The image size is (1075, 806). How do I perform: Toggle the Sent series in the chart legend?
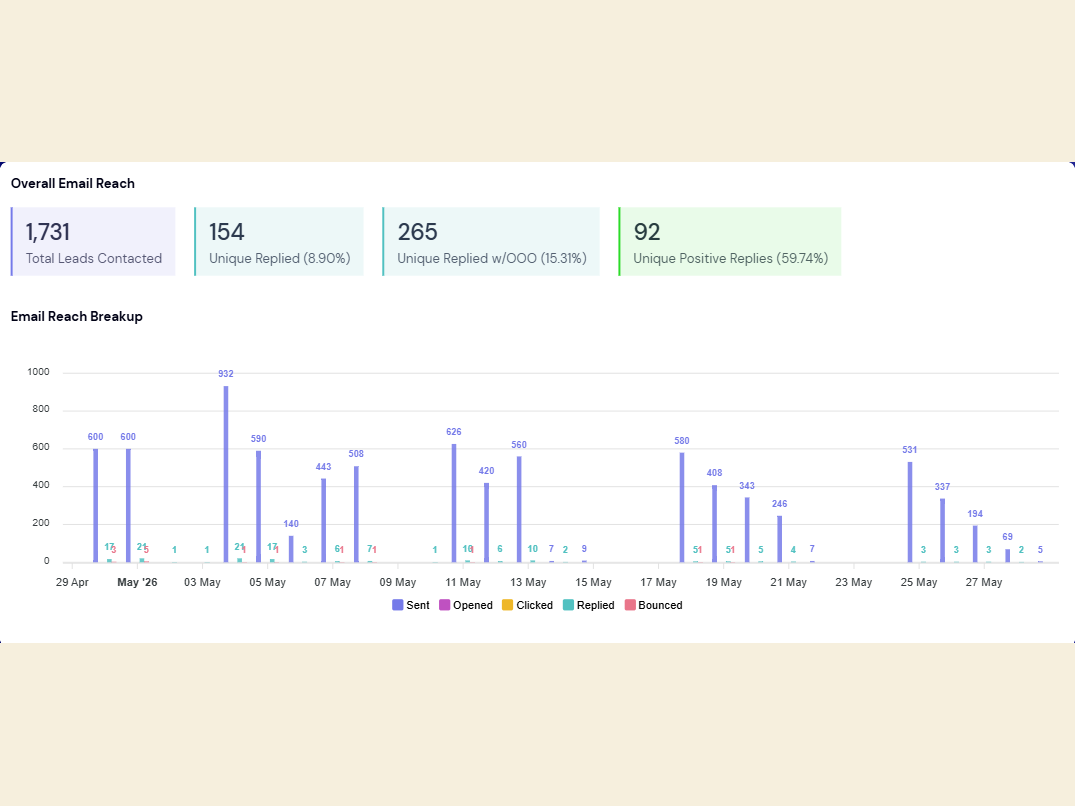tap(411, 605)
